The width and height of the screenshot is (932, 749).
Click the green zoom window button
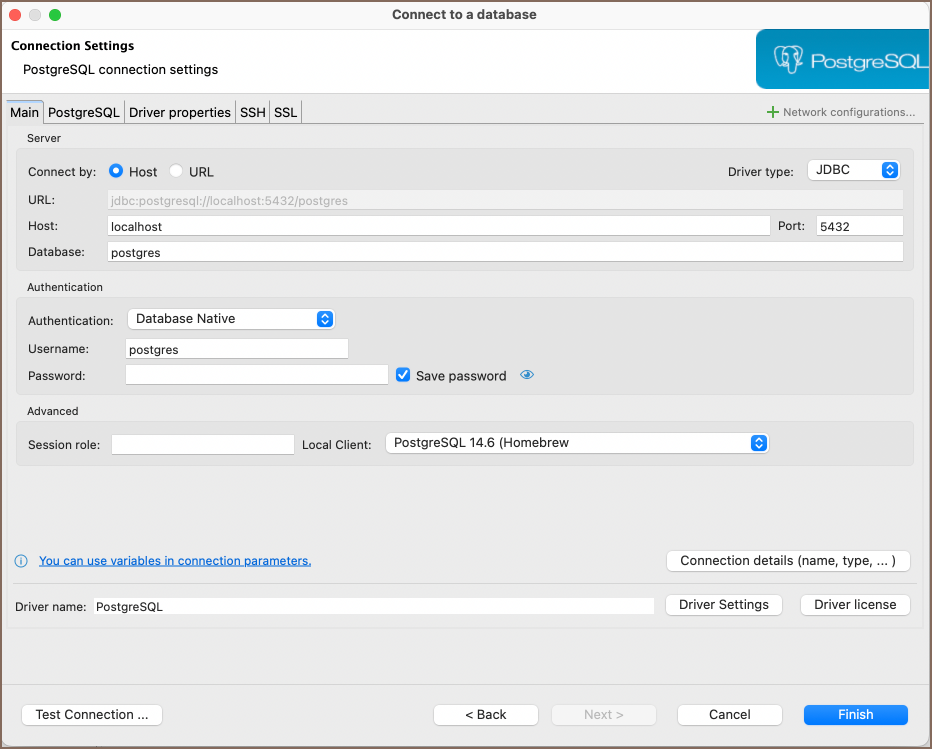(55, 15)
